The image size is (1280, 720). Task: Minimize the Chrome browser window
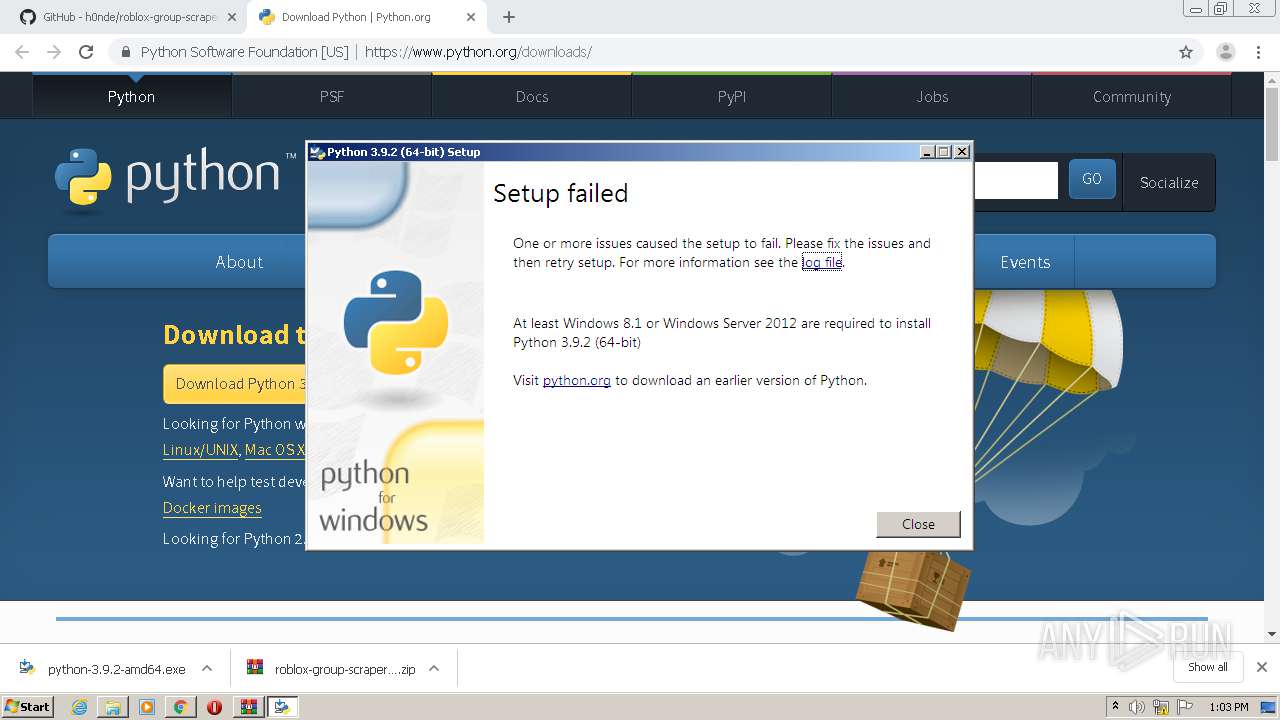click(1196, 9)
